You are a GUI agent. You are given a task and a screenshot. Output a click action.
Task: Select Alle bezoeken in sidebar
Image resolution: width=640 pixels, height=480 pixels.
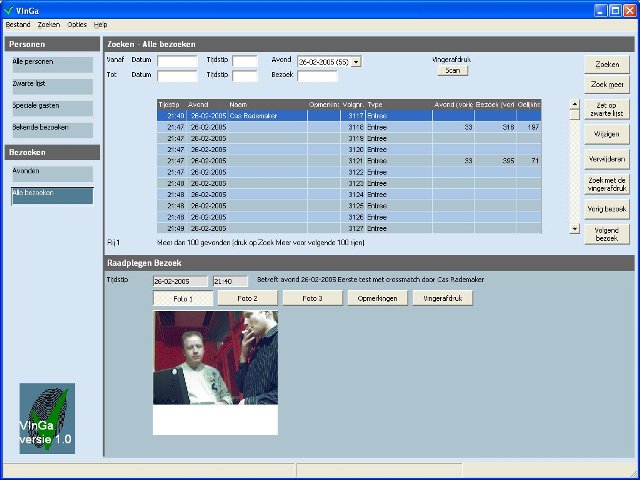point(52,196)
